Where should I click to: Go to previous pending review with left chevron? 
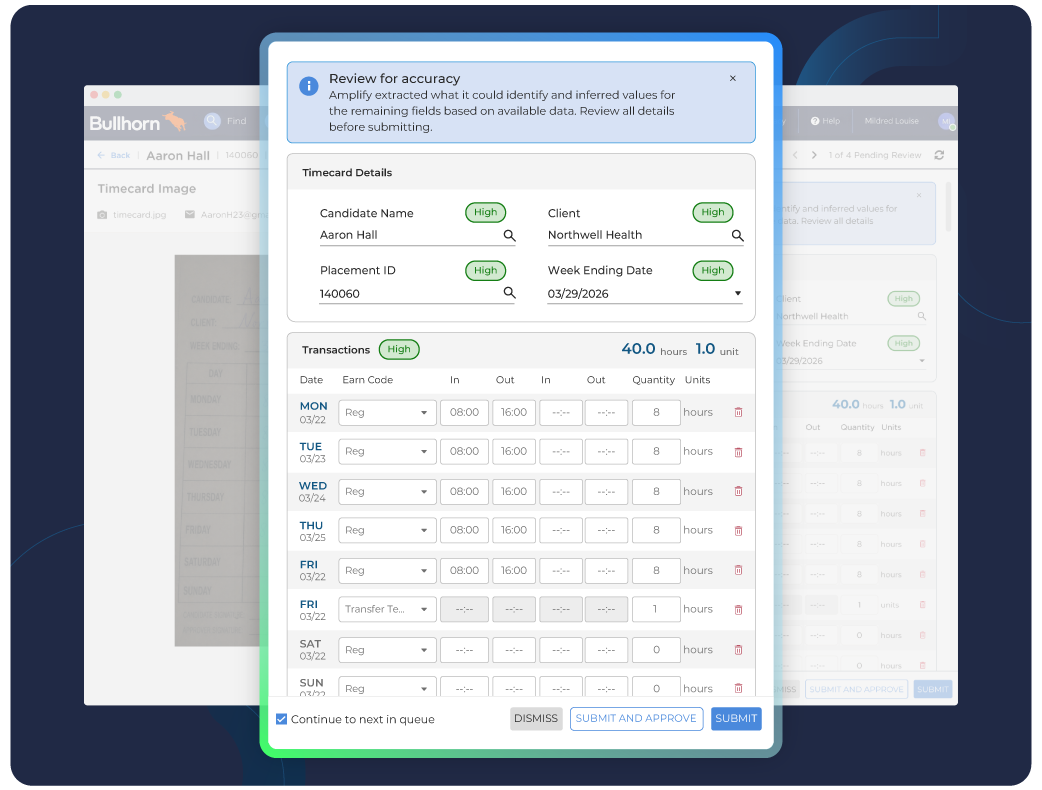tap(795, 155)
